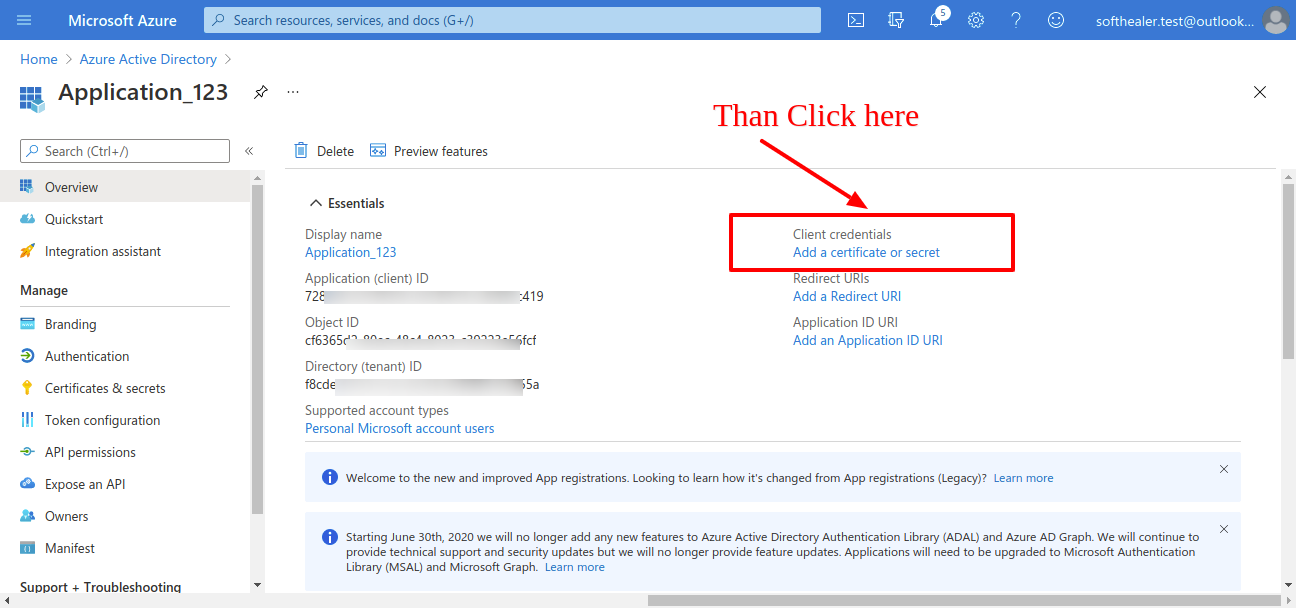Click the global search resources box
The height and width of the screenshot is (608, 1296).
[x=512, y=20]
